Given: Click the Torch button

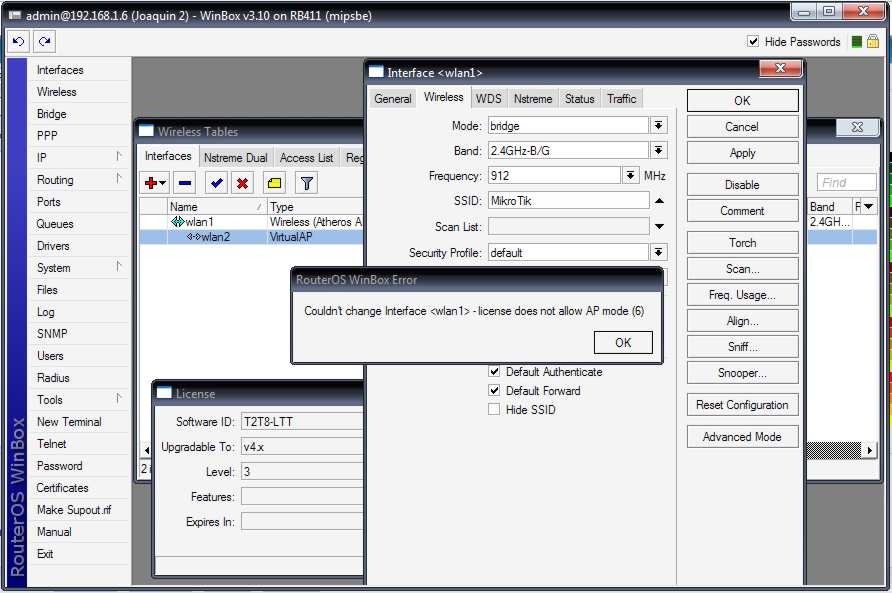Looking at the screenshot, I should (742, 243).
